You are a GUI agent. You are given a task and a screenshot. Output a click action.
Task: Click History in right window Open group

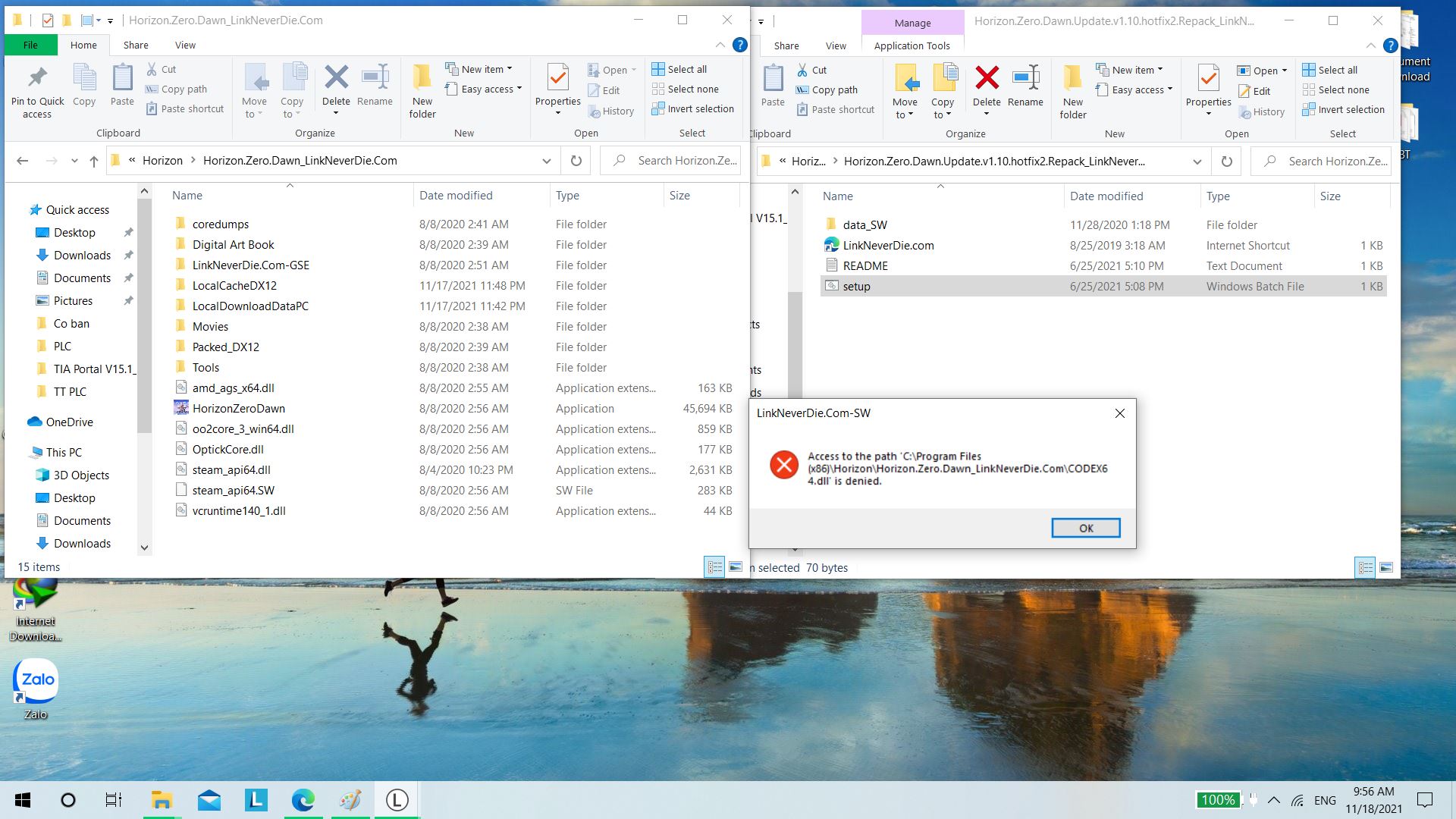pos(1262,111)
